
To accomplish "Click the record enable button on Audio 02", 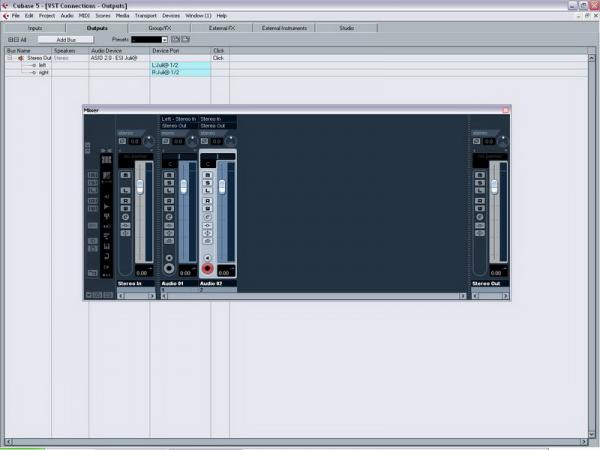I will (x=208, y=268).
